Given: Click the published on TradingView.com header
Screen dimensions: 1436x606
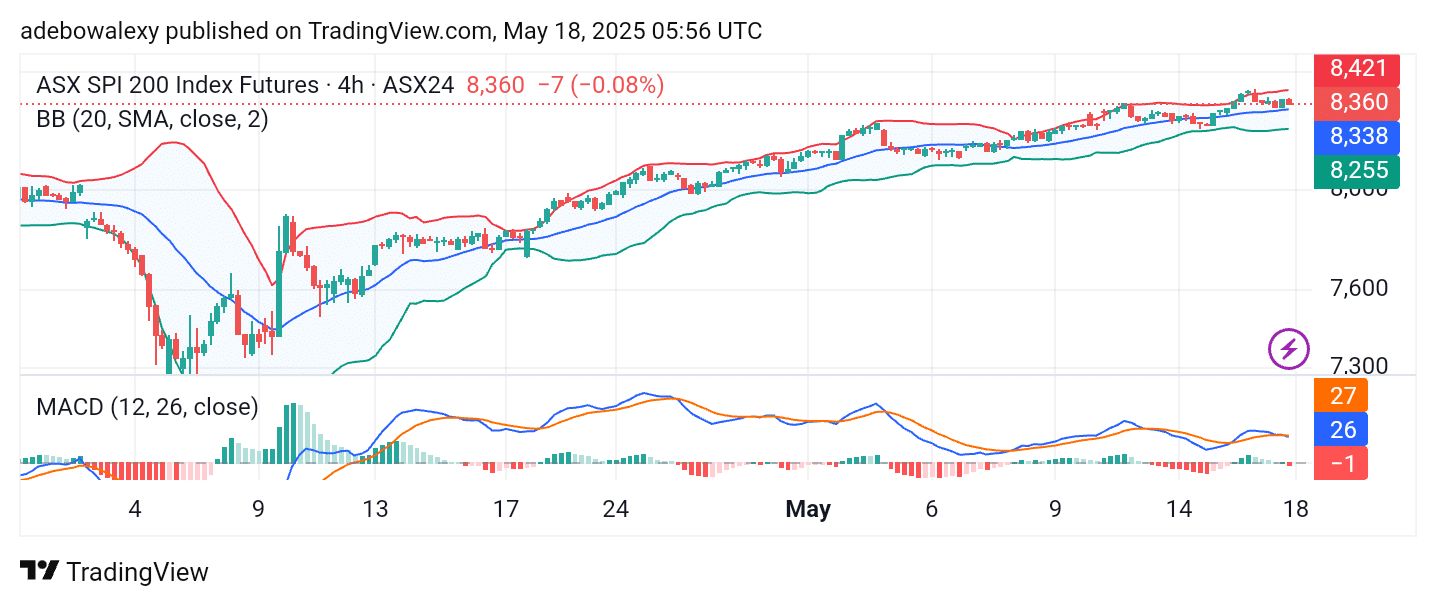Looking at the screenshot, I should pos(391,31).
